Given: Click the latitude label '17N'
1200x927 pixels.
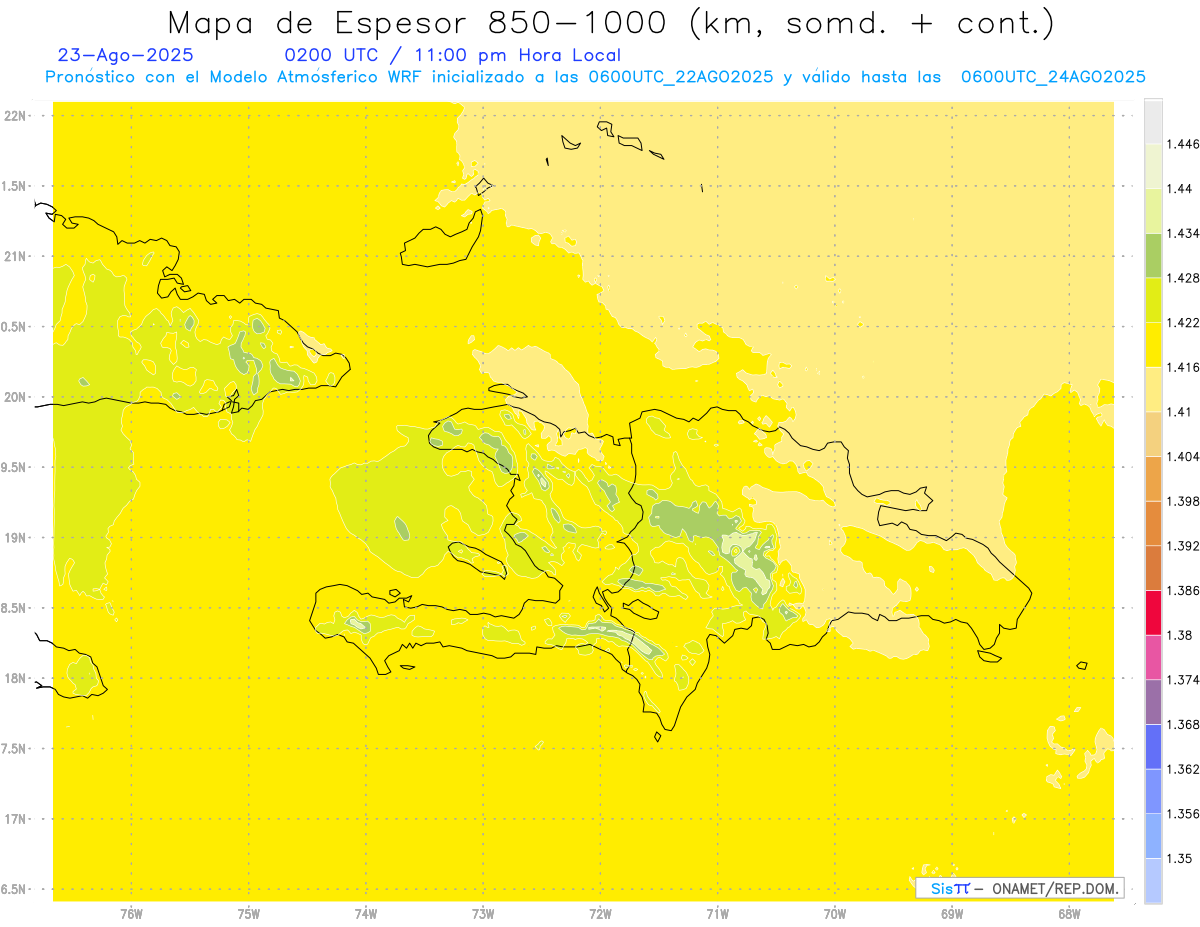Looking at the screenshot, I should [15, 819].
